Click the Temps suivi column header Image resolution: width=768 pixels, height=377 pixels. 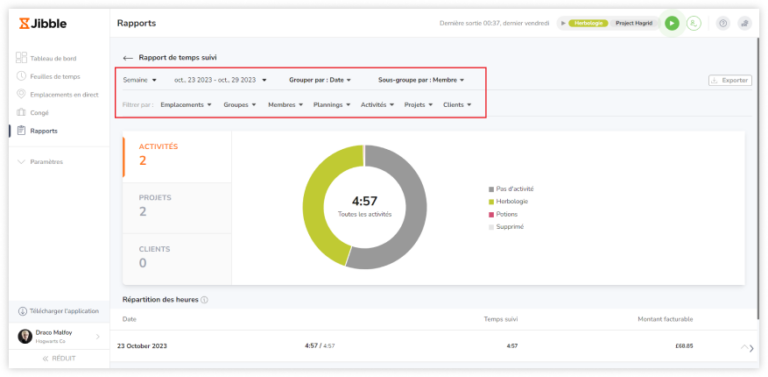click(x=501, y=319)
